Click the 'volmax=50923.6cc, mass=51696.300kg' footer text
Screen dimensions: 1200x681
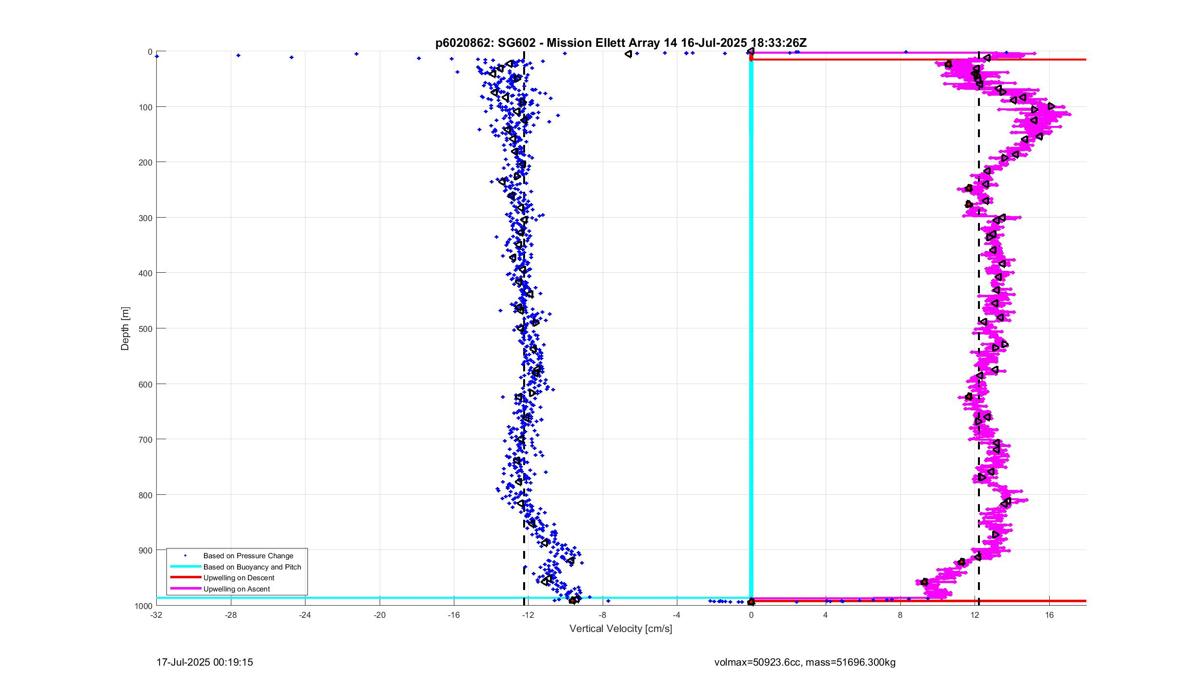805,662
